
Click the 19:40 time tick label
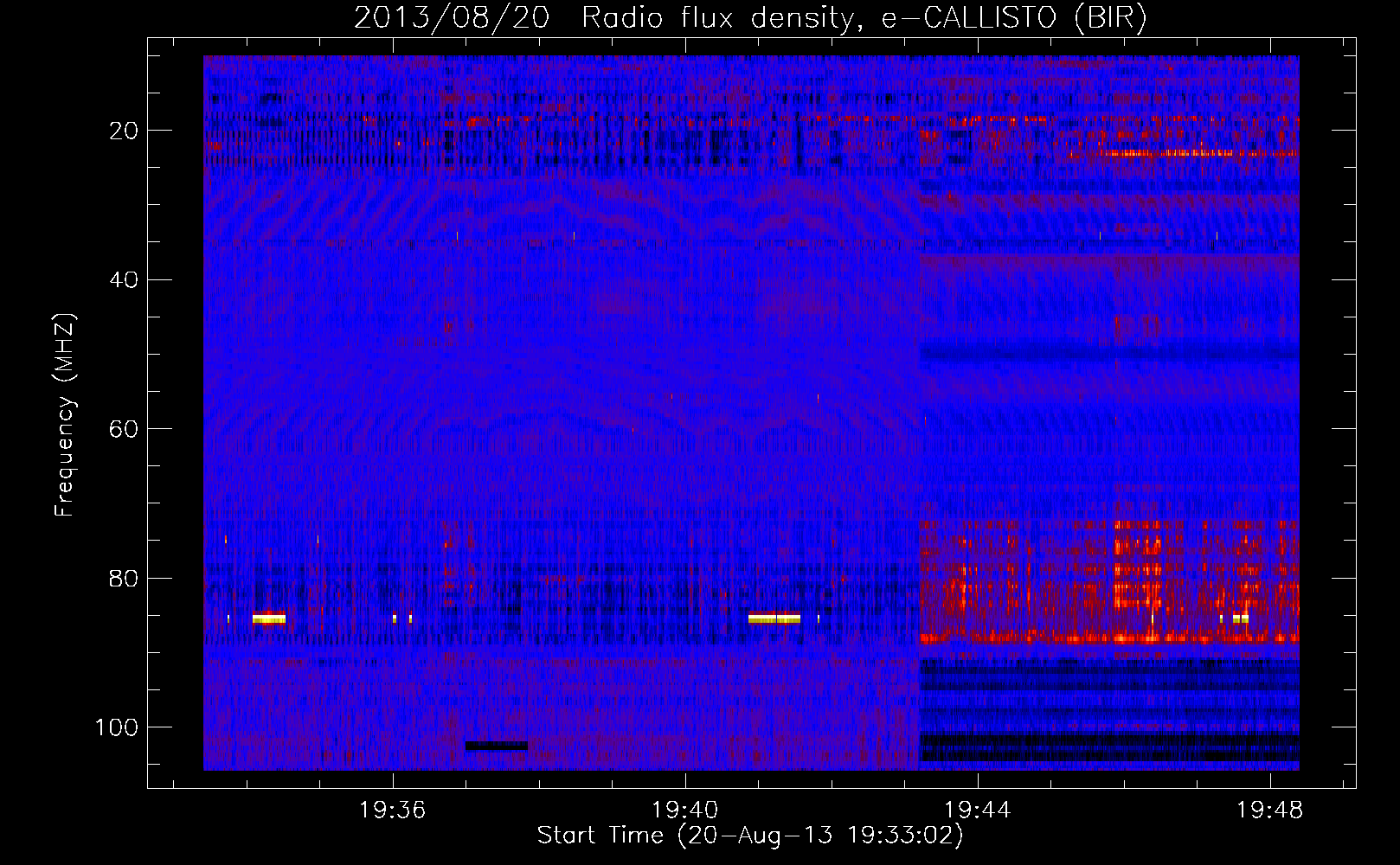(685, 811)
